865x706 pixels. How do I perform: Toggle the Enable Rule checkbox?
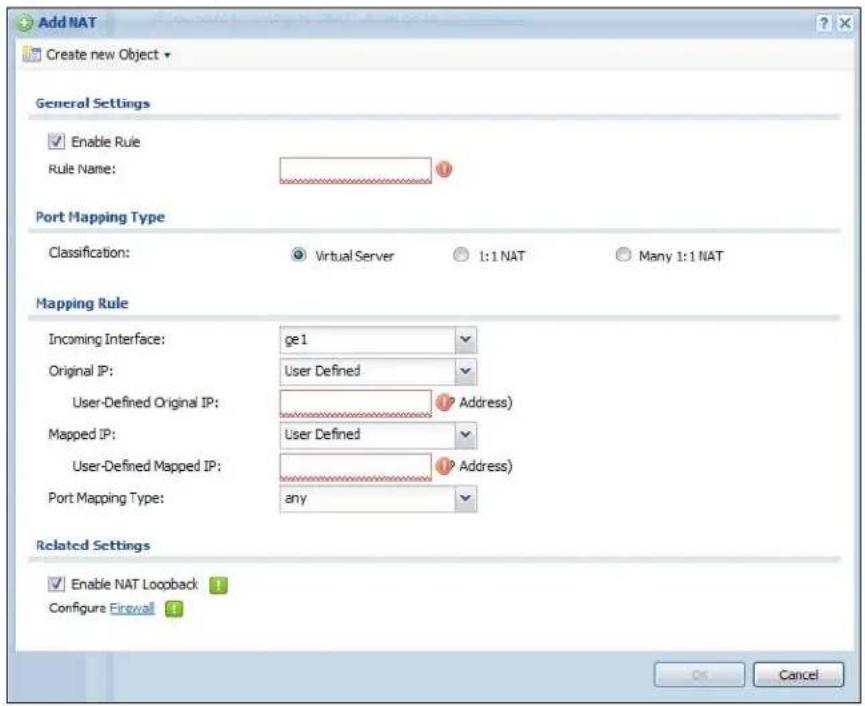click(56, 142)
